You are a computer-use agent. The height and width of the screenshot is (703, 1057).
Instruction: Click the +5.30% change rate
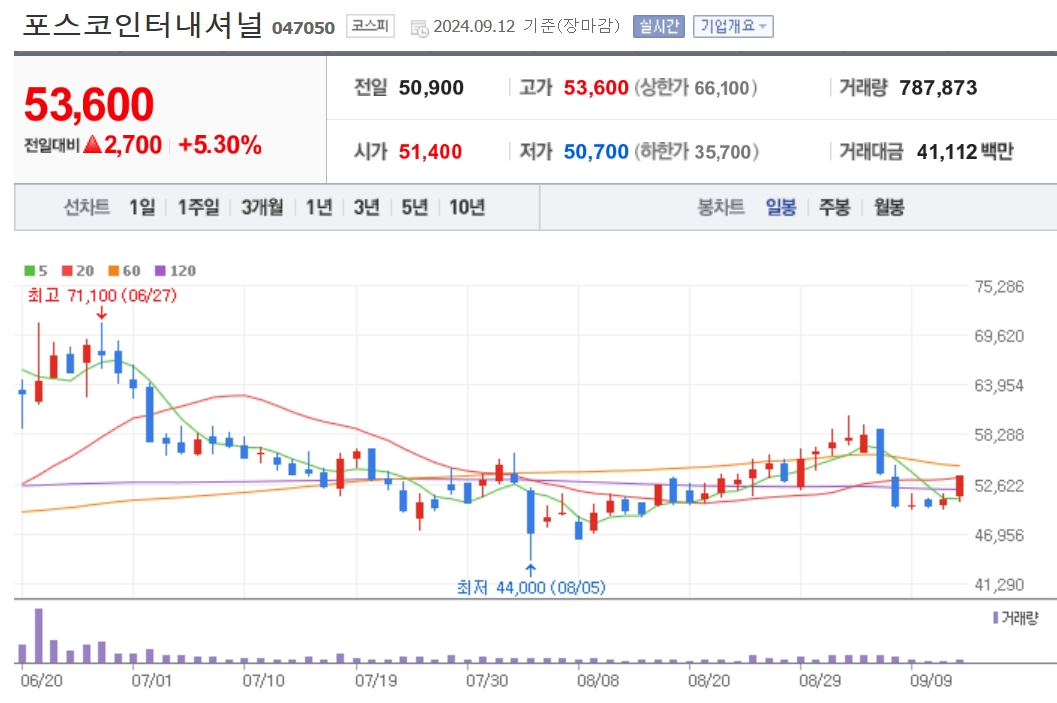click(220, 145)
